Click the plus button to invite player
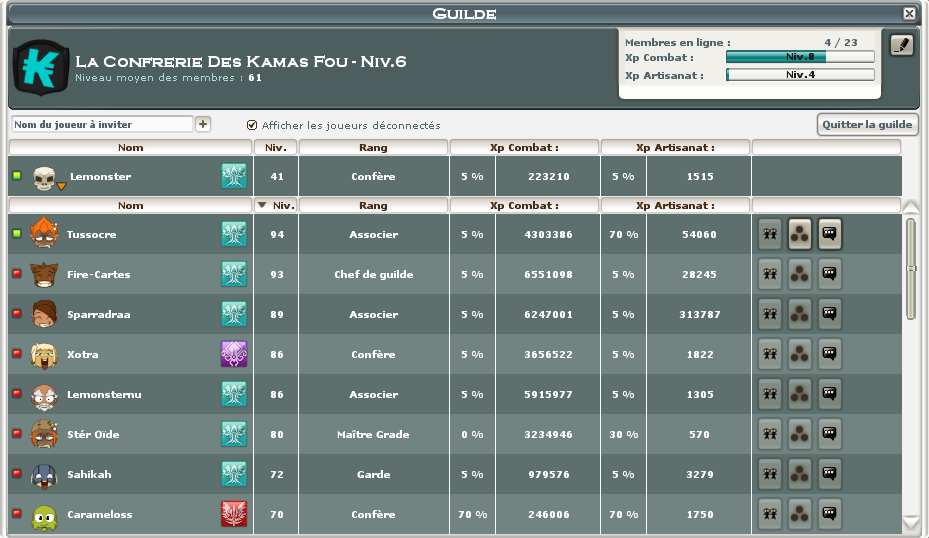929x538 pixels. point(203,124)
